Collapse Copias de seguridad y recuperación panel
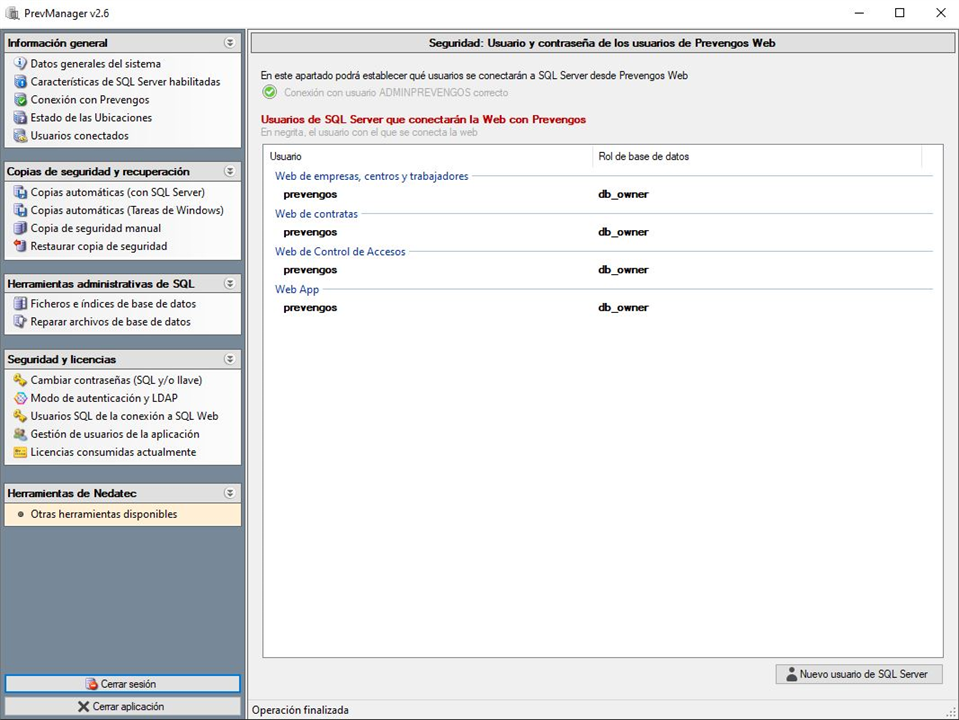 230,171
